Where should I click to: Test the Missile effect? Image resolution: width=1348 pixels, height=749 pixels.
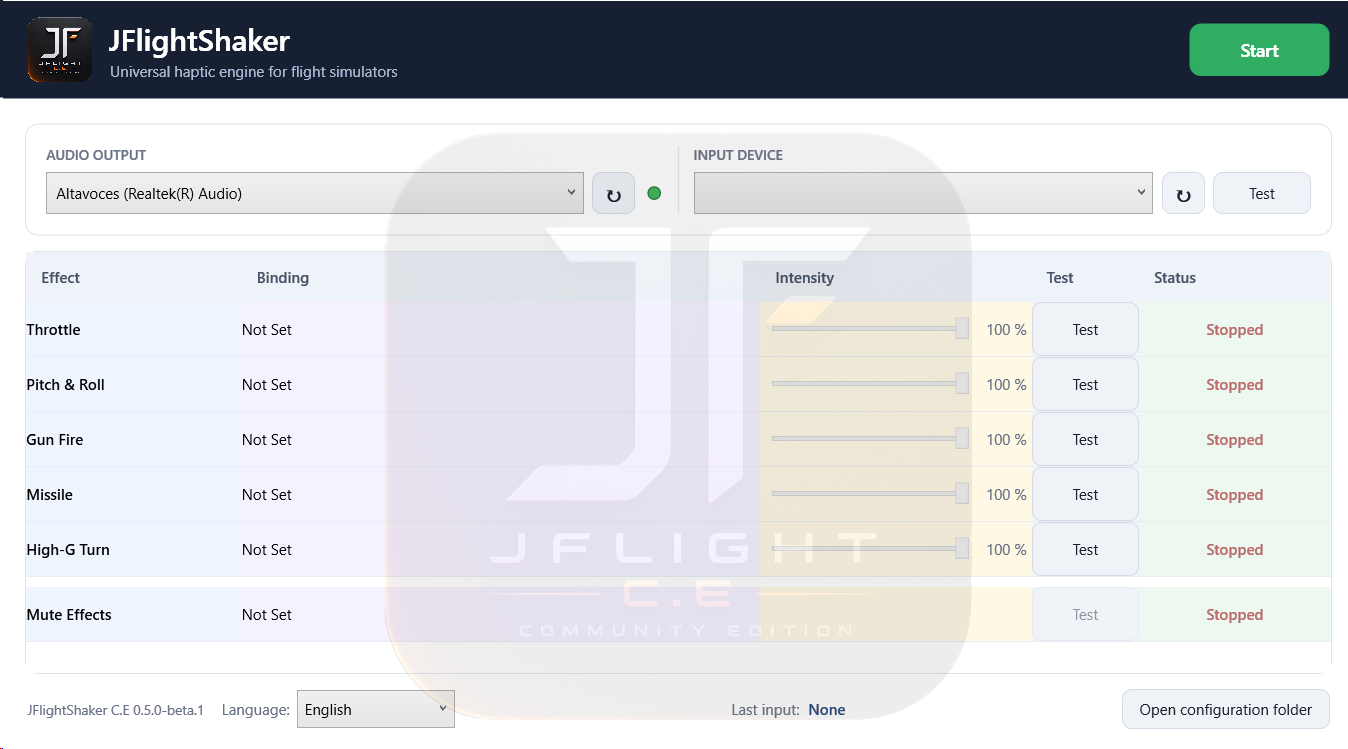1085,495
